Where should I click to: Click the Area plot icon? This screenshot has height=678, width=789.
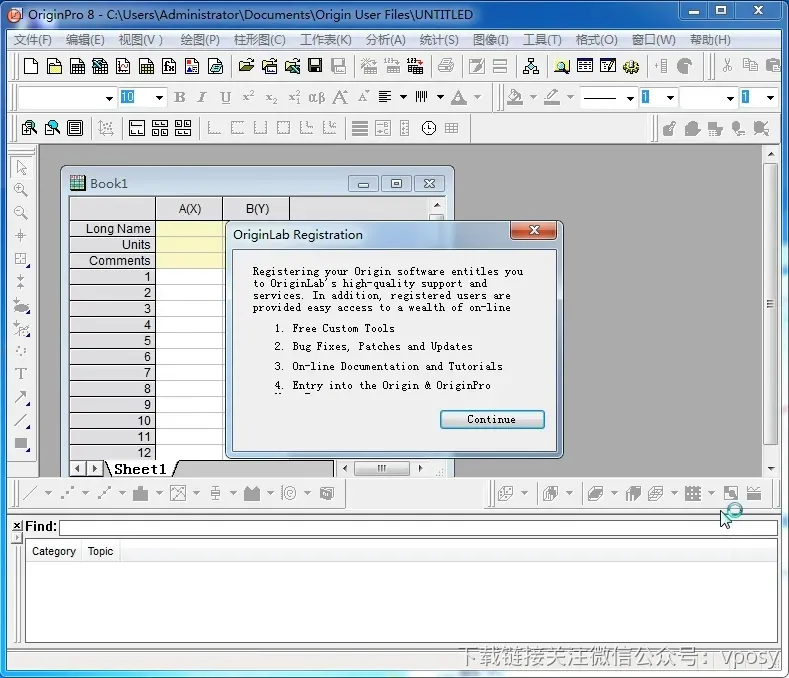coord(252,493)
